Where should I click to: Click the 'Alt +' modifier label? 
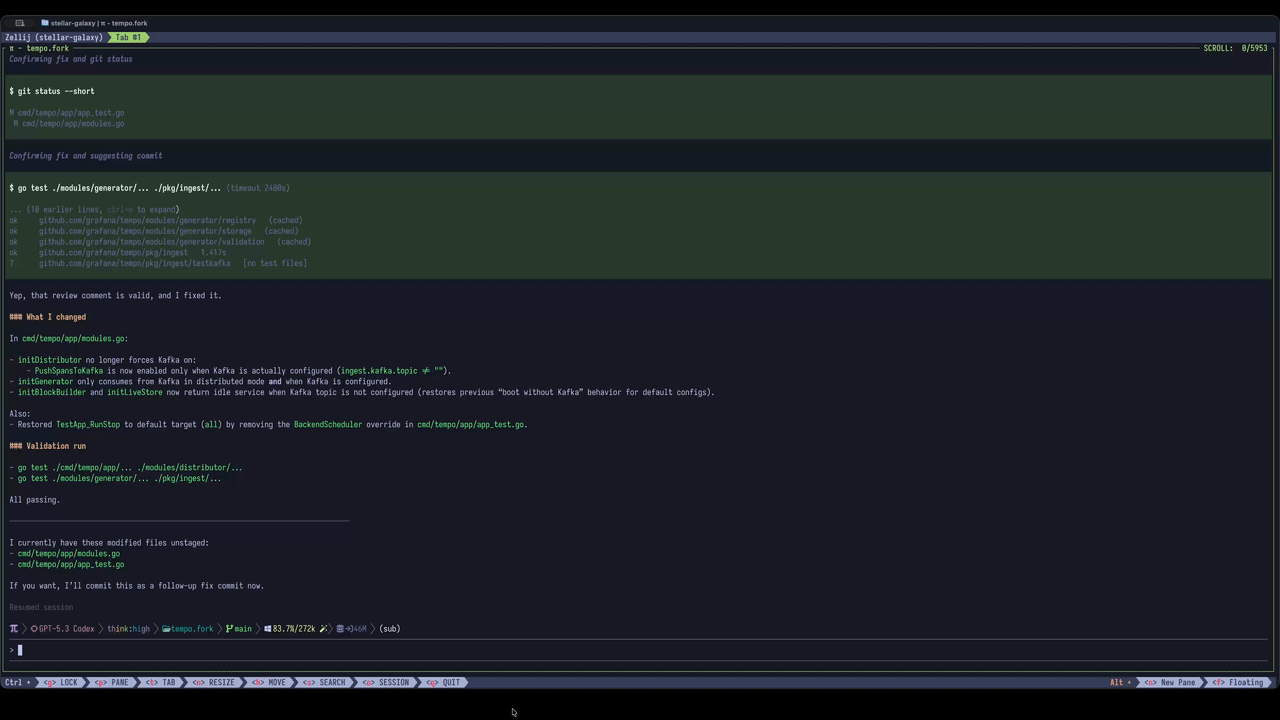(x=1121, y=683)
